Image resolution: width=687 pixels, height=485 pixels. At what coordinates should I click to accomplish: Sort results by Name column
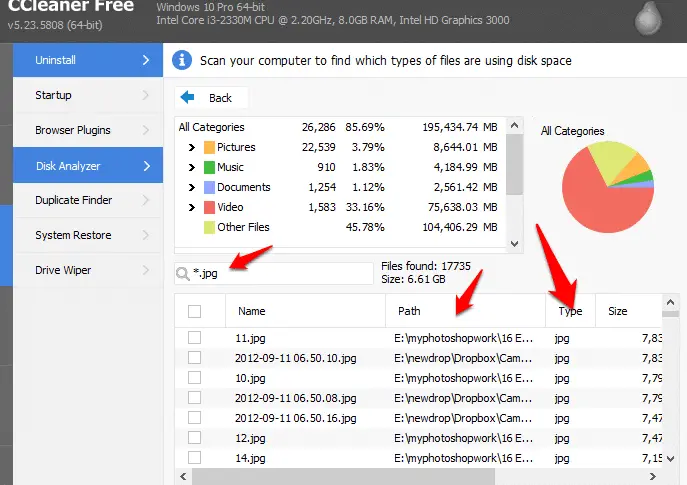tap(305, 311)
